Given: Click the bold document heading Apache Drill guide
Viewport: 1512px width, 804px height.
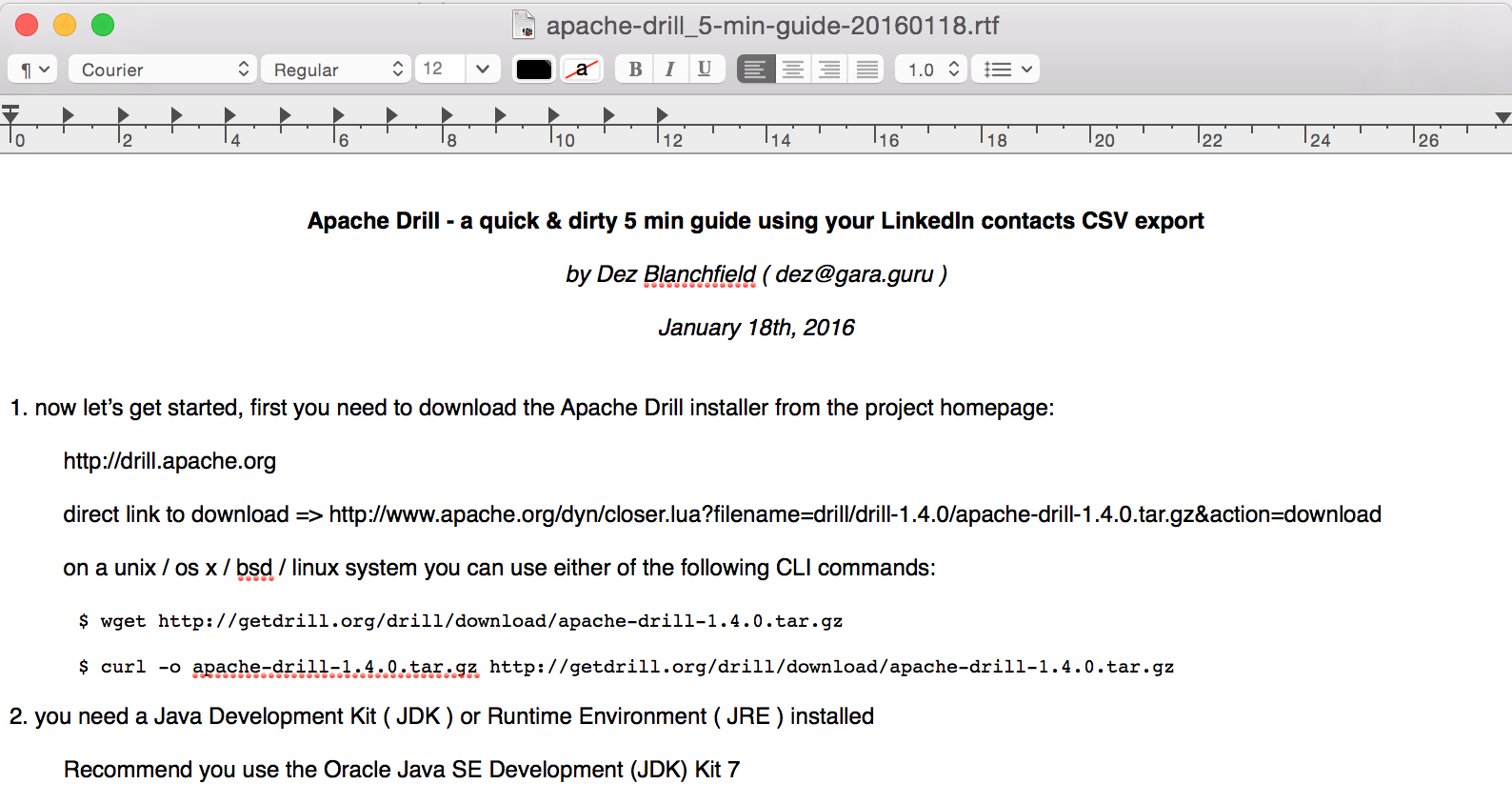Looking at the screenshot, I should pos(755,221).
